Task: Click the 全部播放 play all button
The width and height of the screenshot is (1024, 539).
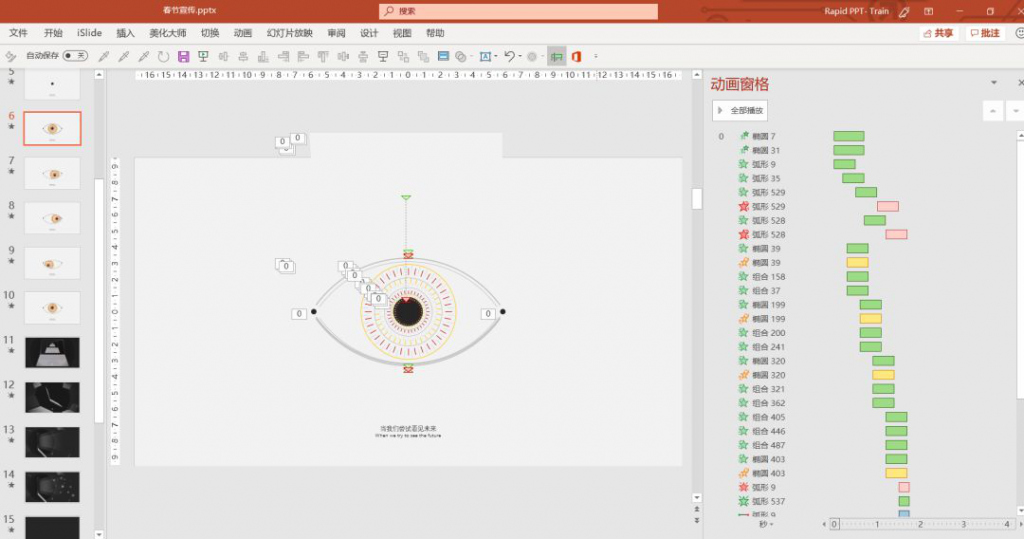Action: [740, 110]
